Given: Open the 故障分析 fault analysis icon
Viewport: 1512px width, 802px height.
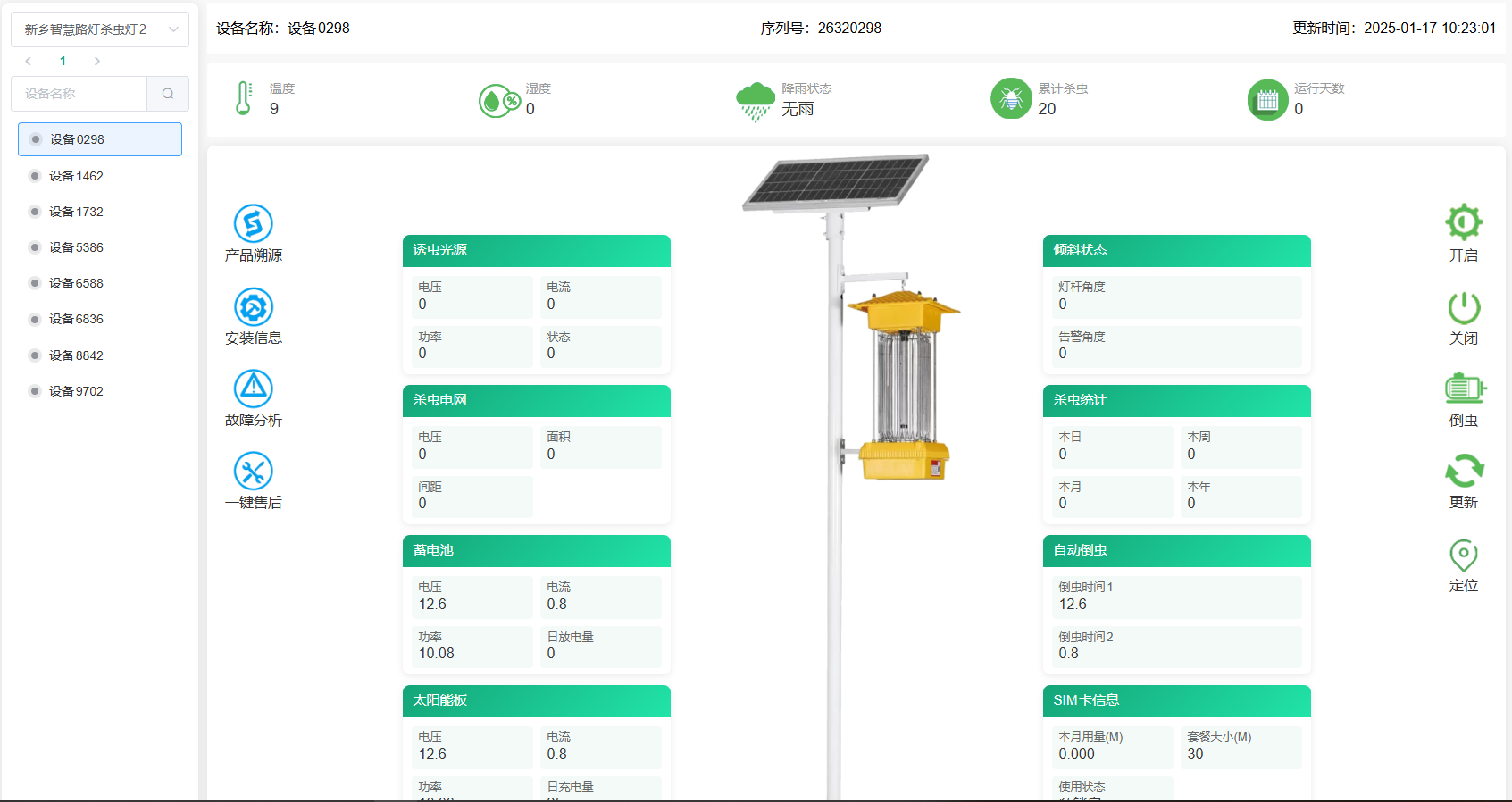Looking at the screenshot, I should [253, 389].
